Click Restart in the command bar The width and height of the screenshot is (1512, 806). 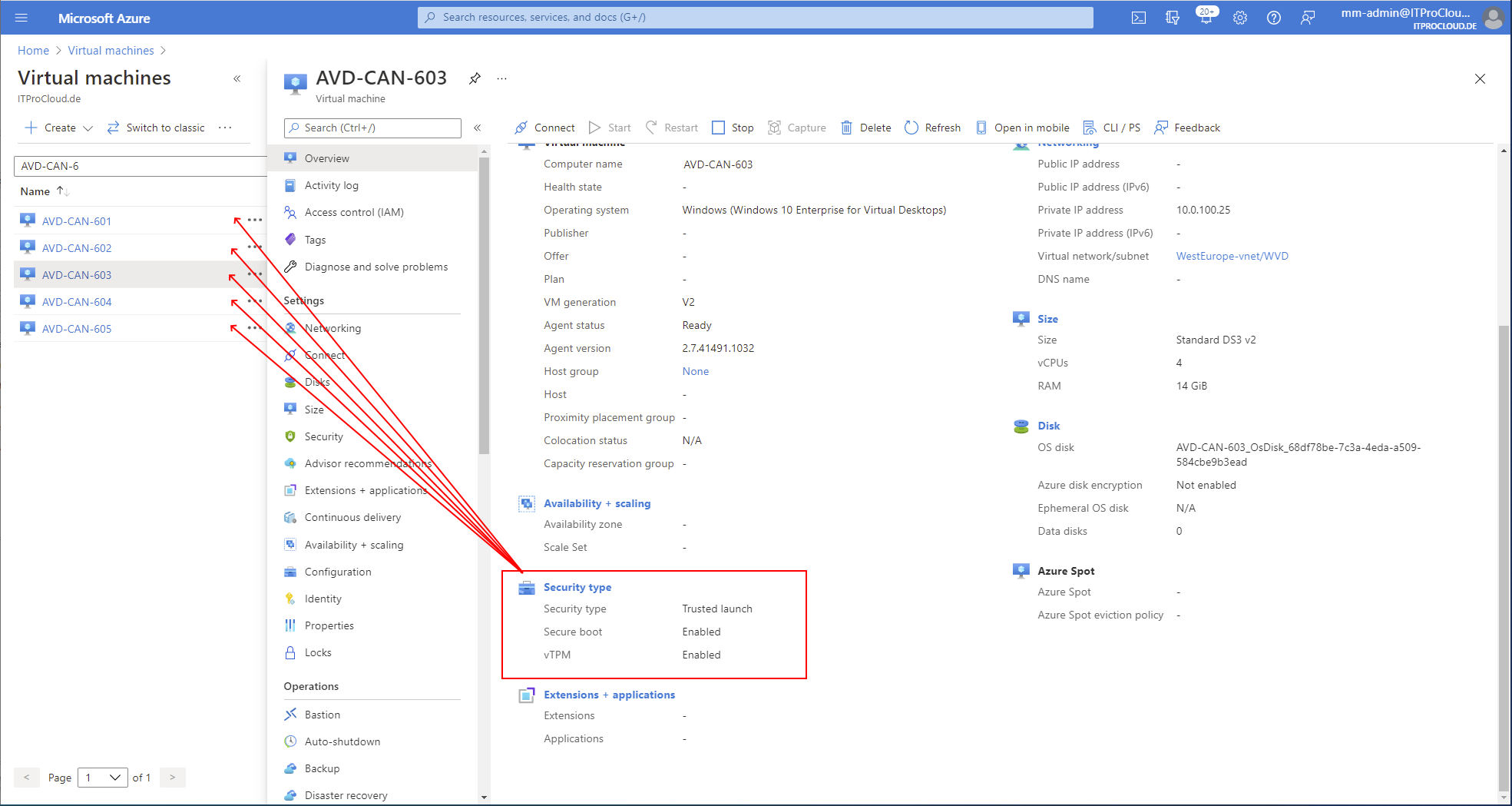(672, 128)
